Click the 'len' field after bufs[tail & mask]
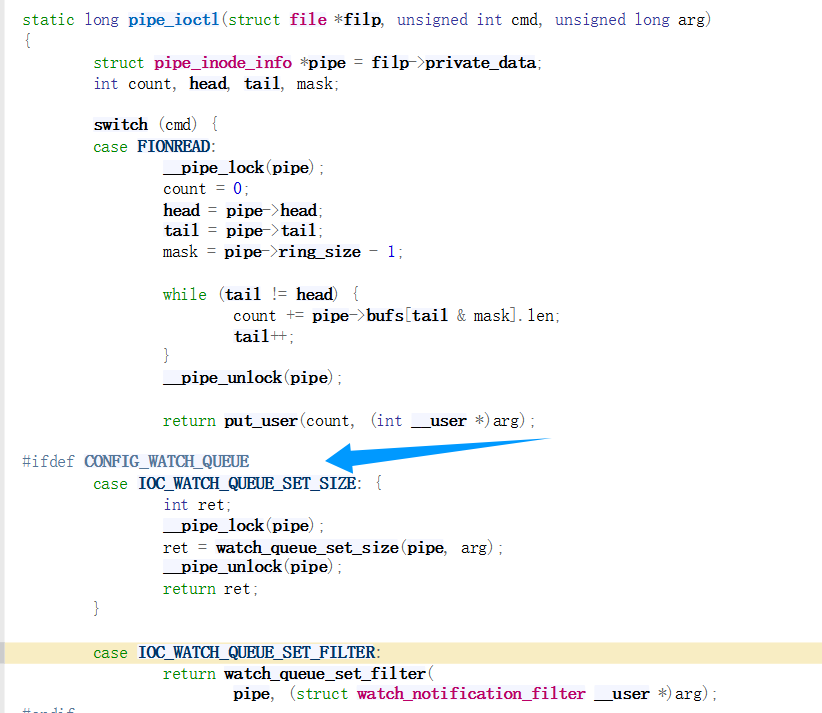822x713 pixels. [540, 316]
